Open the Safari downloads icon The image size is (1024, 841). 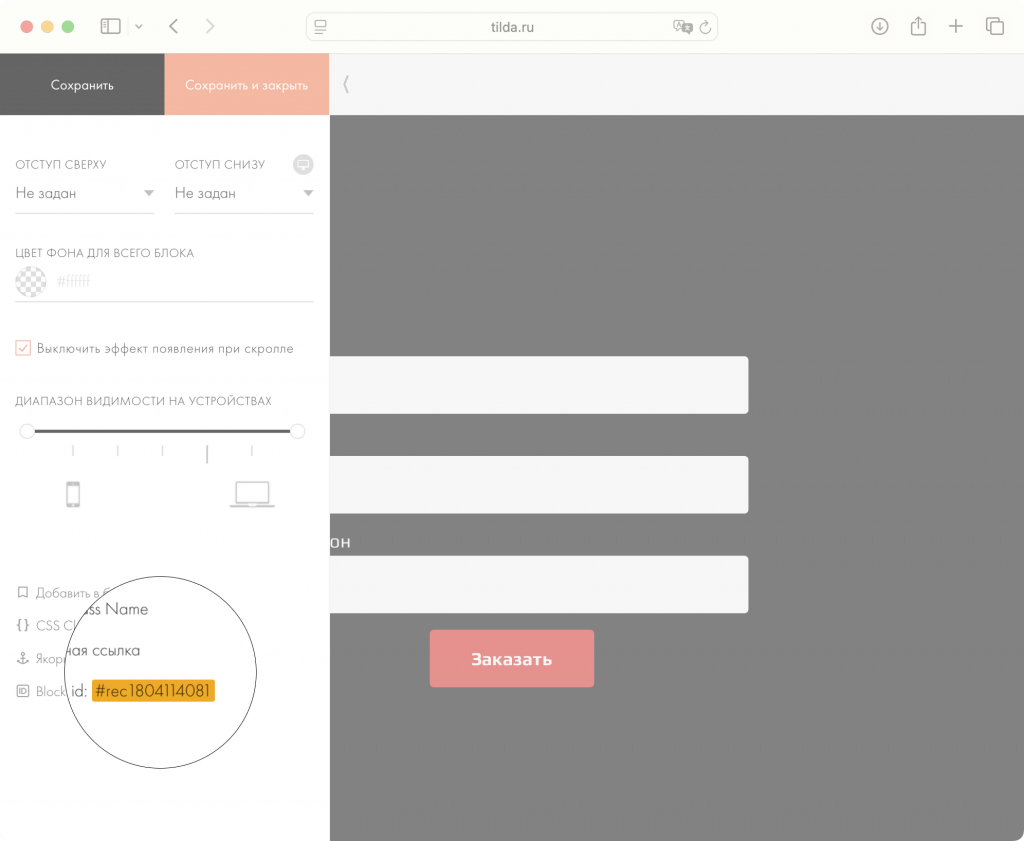click(880, 27)
